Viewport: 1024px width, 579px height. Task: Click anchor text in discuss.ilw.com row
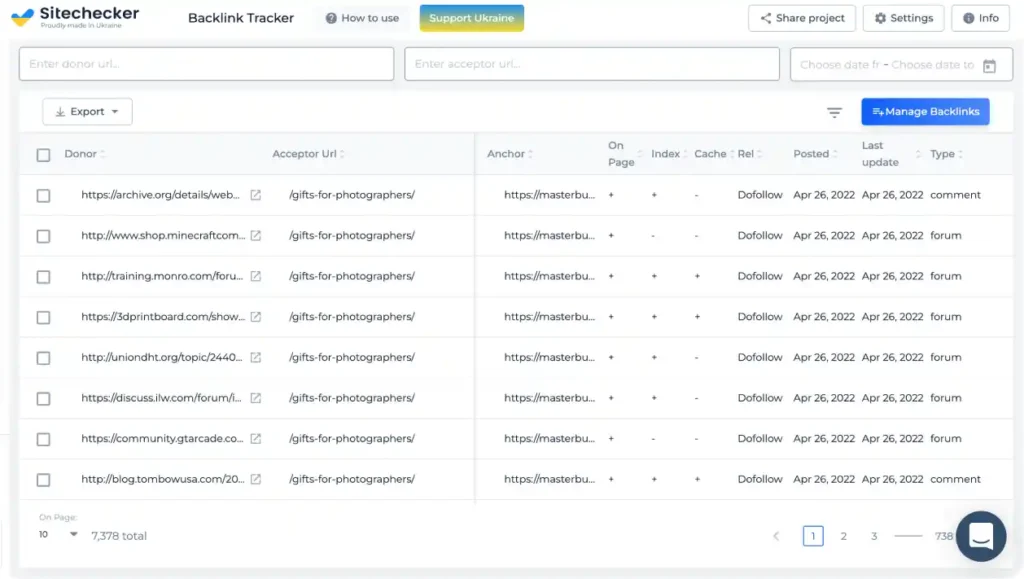[549, 398]
